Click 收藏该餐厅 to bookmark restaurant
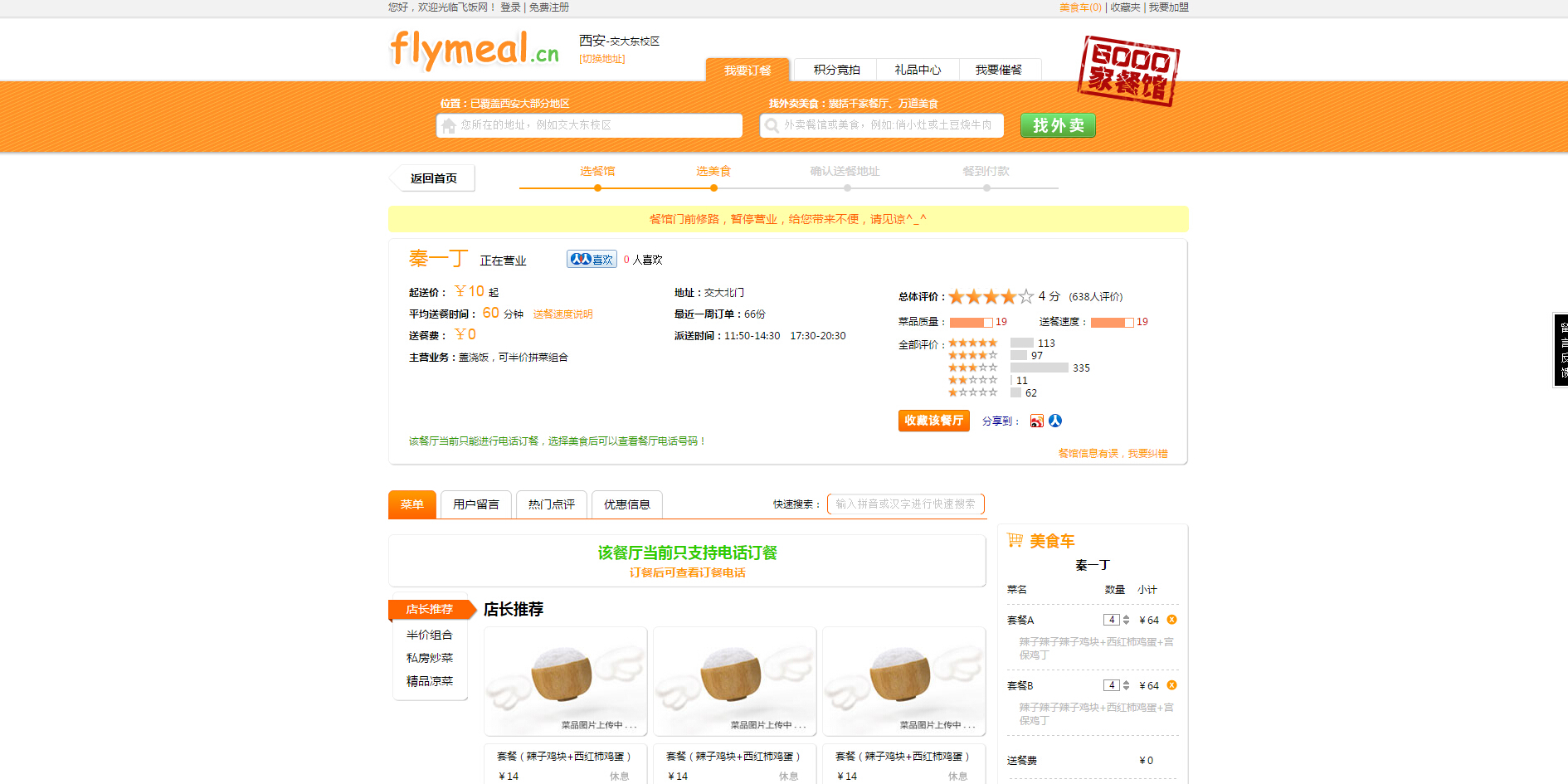This screenshot has width=1568, height=784. 933,421
